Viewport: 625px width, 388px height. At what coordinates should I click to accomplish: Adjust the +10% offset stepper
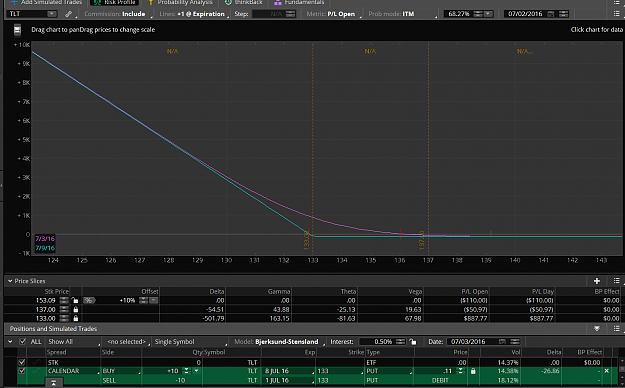143,300
